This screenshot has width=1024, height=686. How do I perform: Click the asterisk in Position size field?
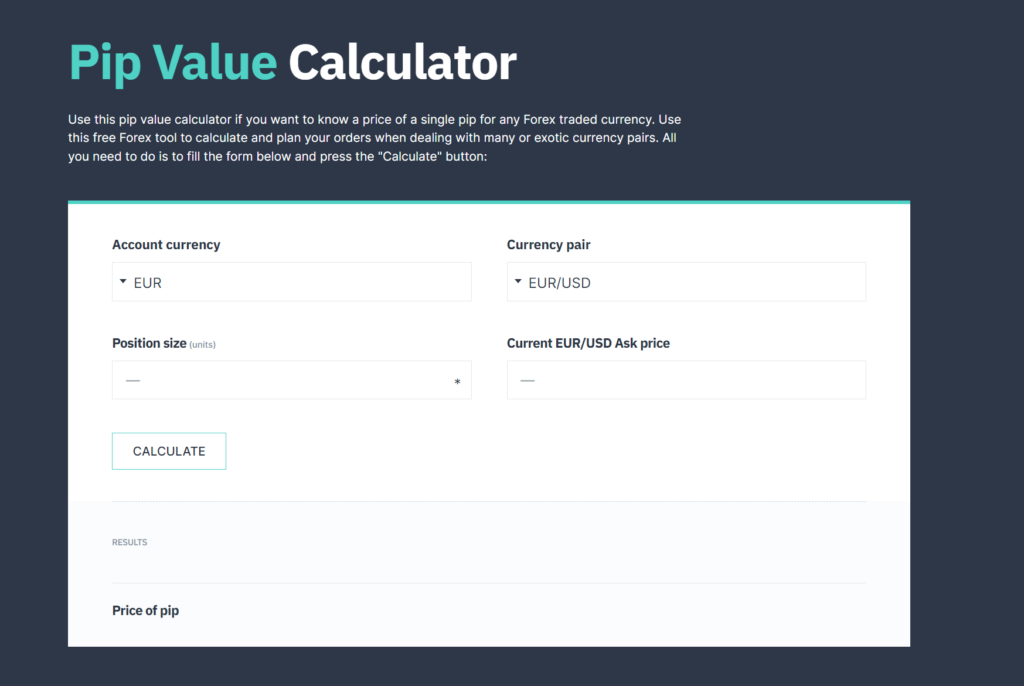457,382
